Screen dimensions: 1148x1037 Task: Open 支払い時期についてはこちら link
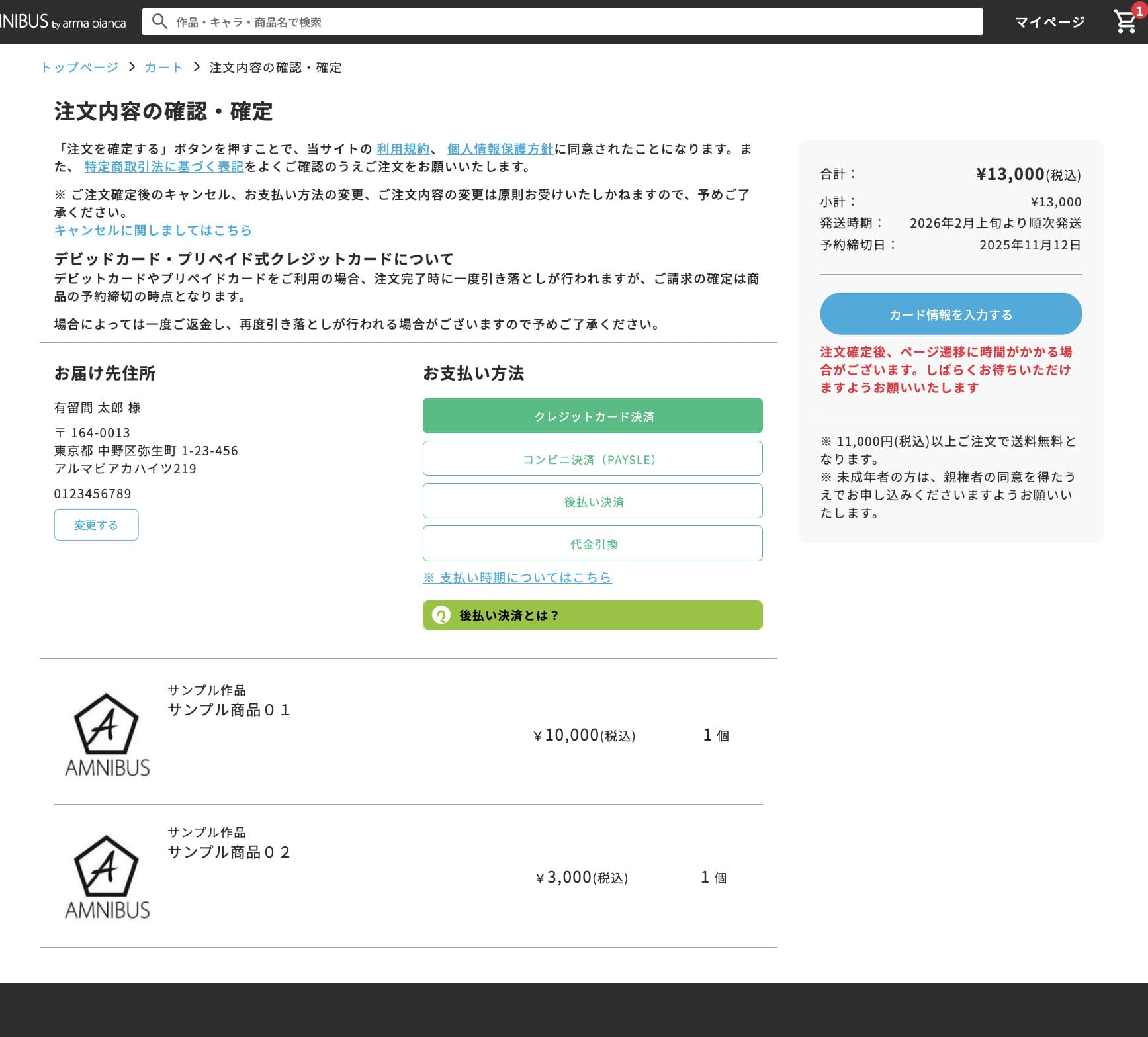click(x=517, y=578)
